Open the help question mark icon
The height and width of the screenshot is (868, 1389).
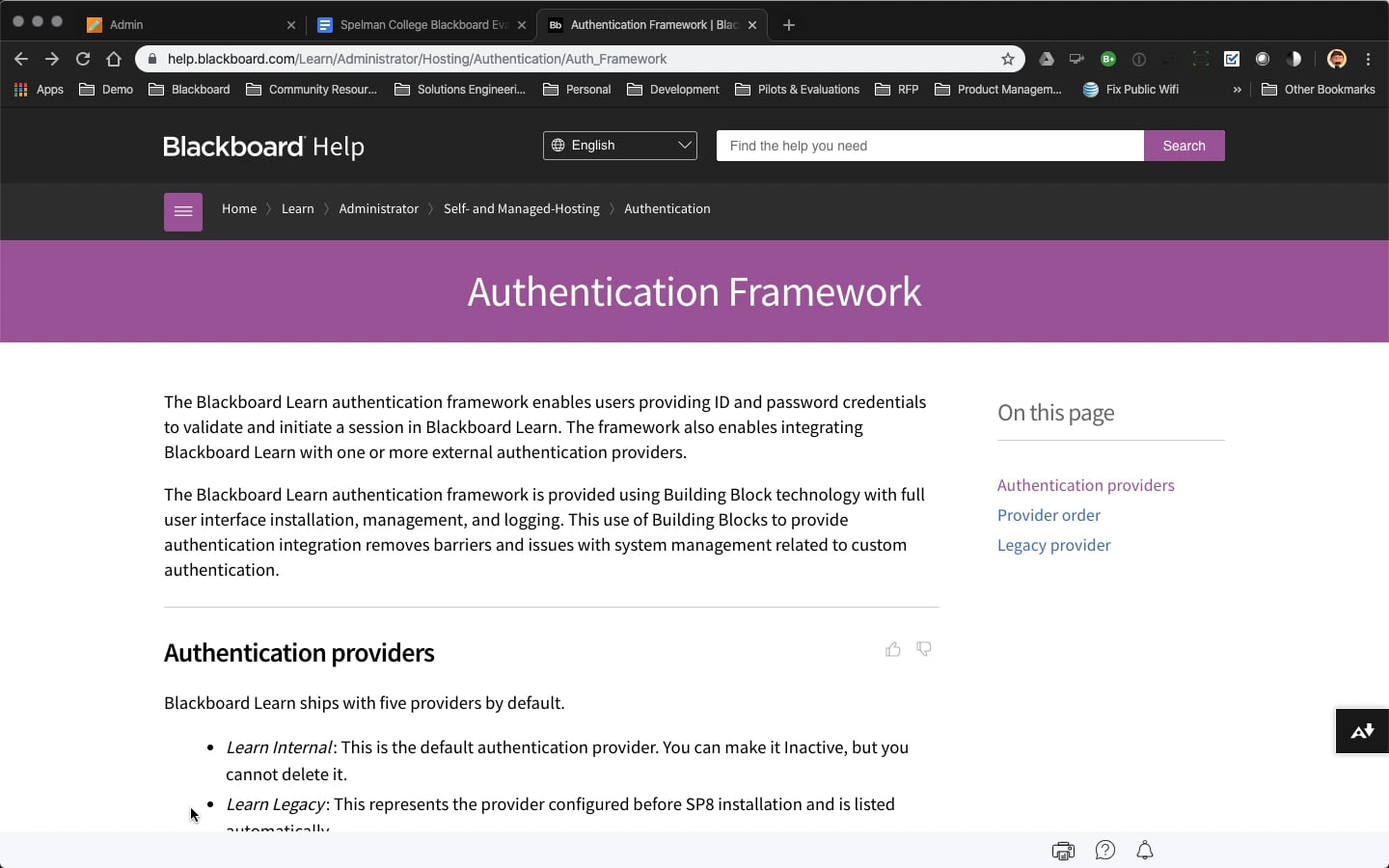point(1105,850)
